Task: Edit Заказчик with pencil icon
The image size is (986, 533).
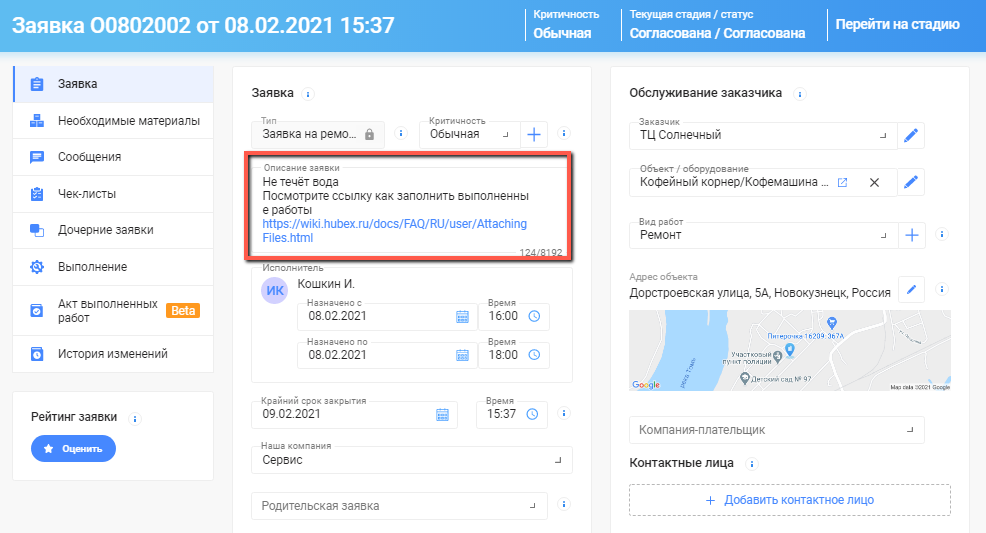Action: 911,136
